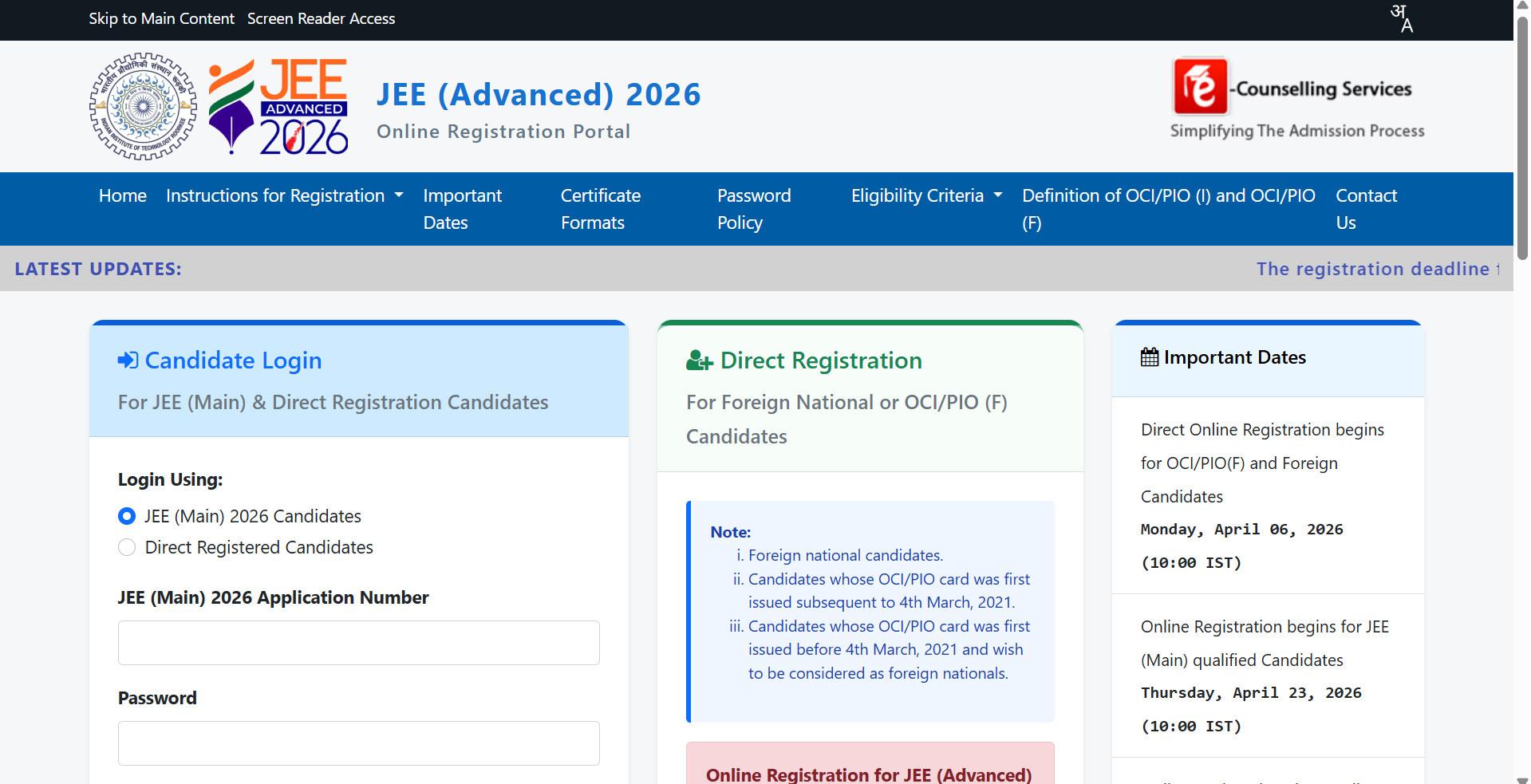Switch language via the Hindi/English icon

[1402, 18]
